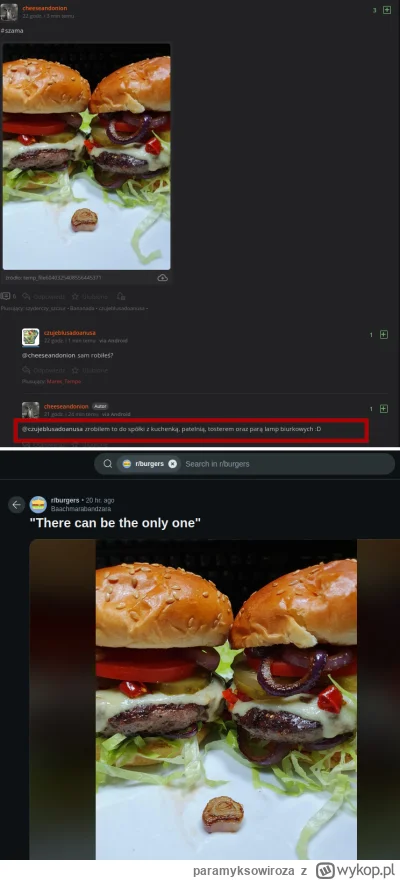Open the 'There can be the only one' post title

pyautogui.click(x=114, y=523)
